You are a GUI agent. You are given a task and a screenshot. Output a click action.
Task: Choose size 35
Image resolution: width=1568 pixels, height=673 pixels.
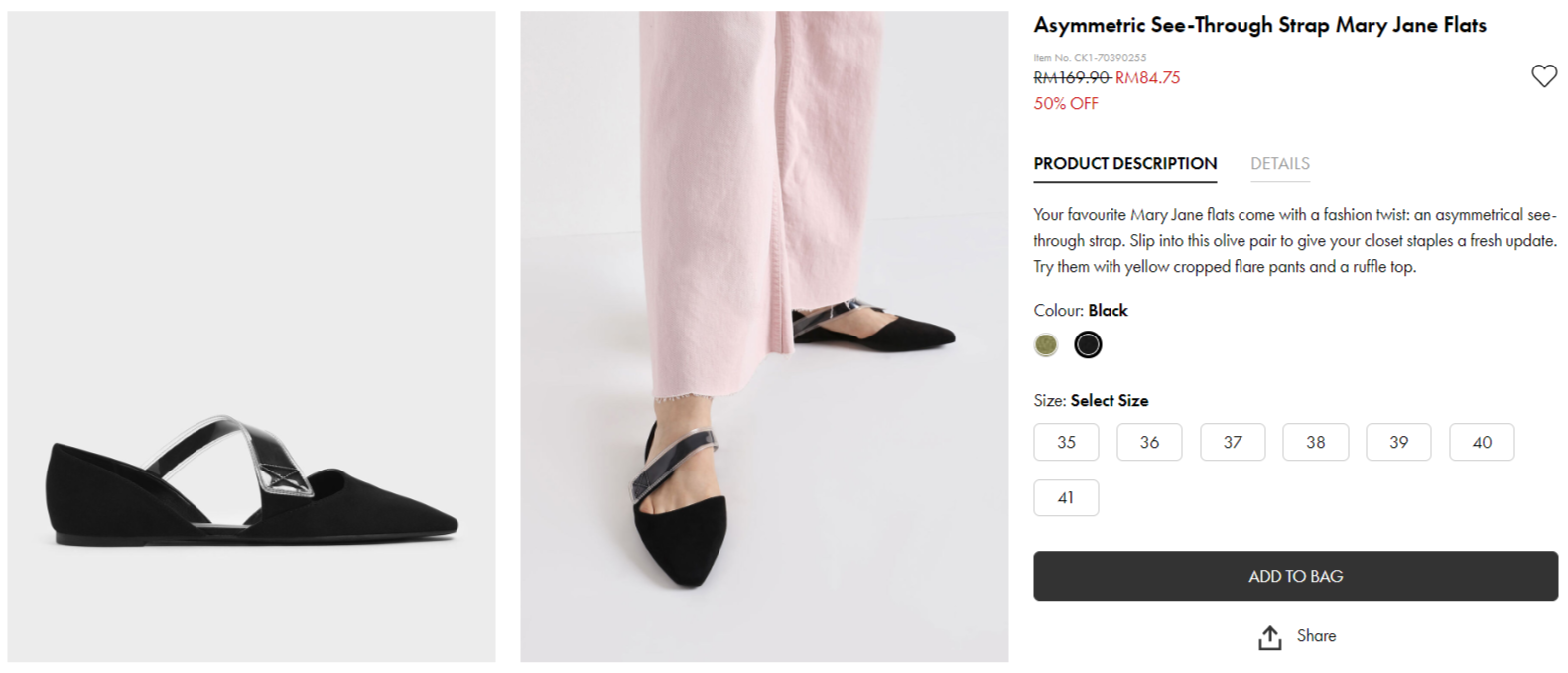[x=1066, y=442]
